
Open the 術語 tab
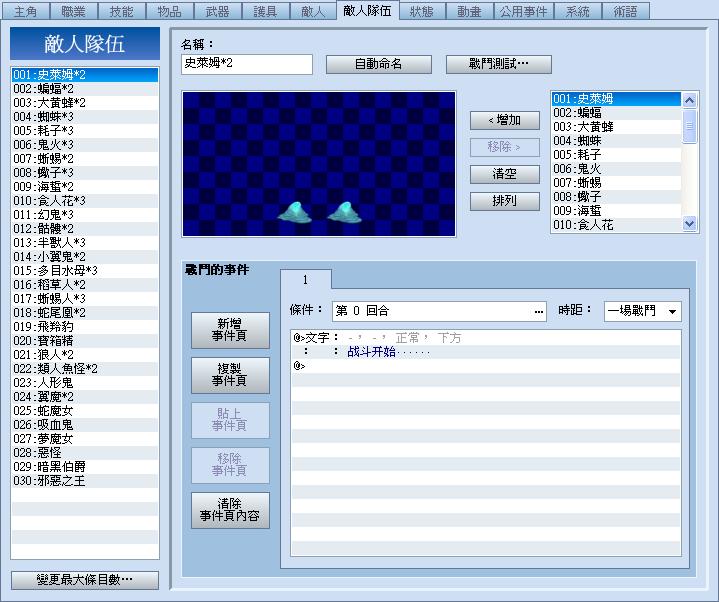(x=625, y=11)
